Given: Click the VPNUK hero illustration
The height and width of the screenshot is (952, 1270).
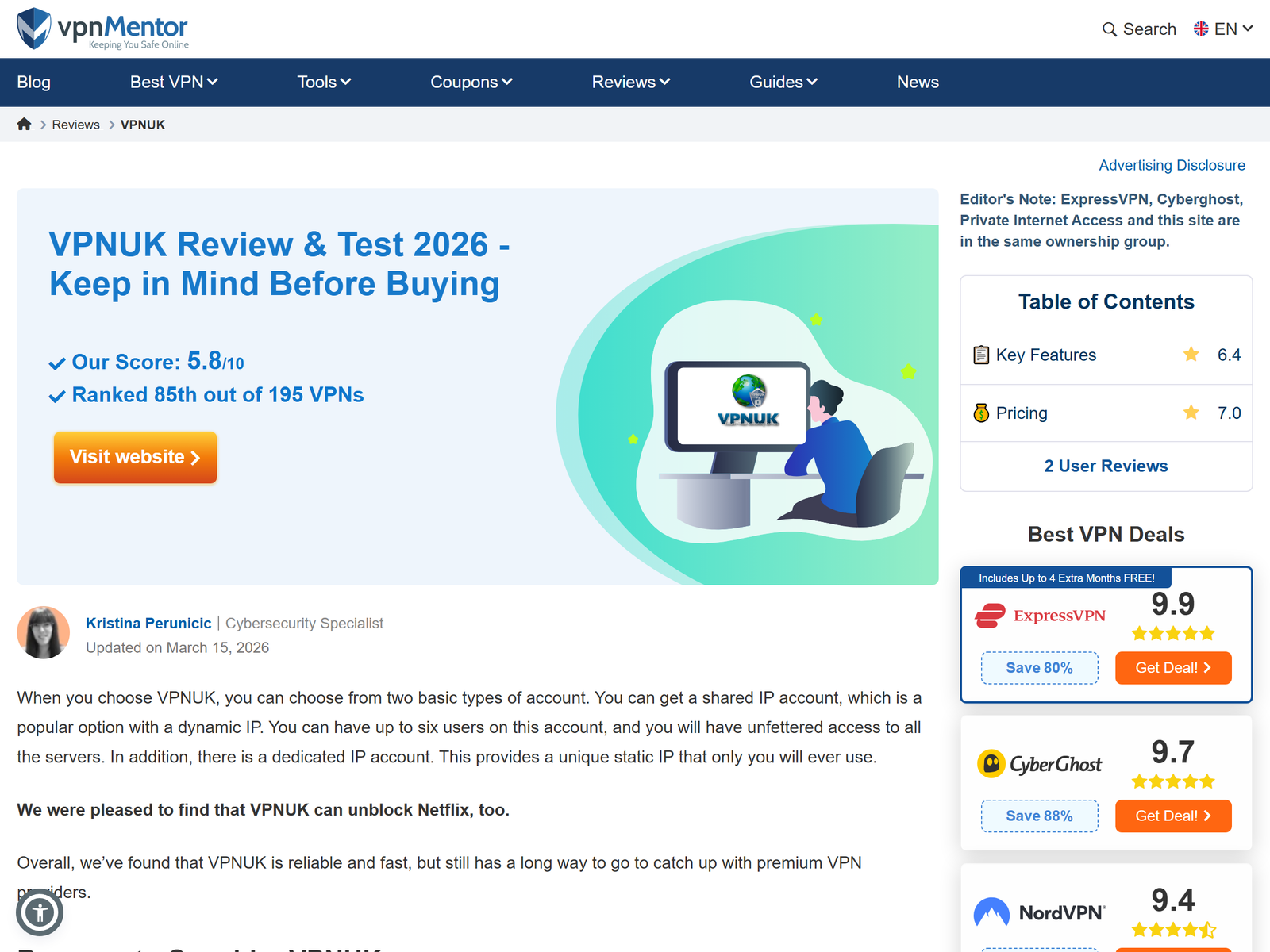Looking at the screenshot, I should 748,405.
